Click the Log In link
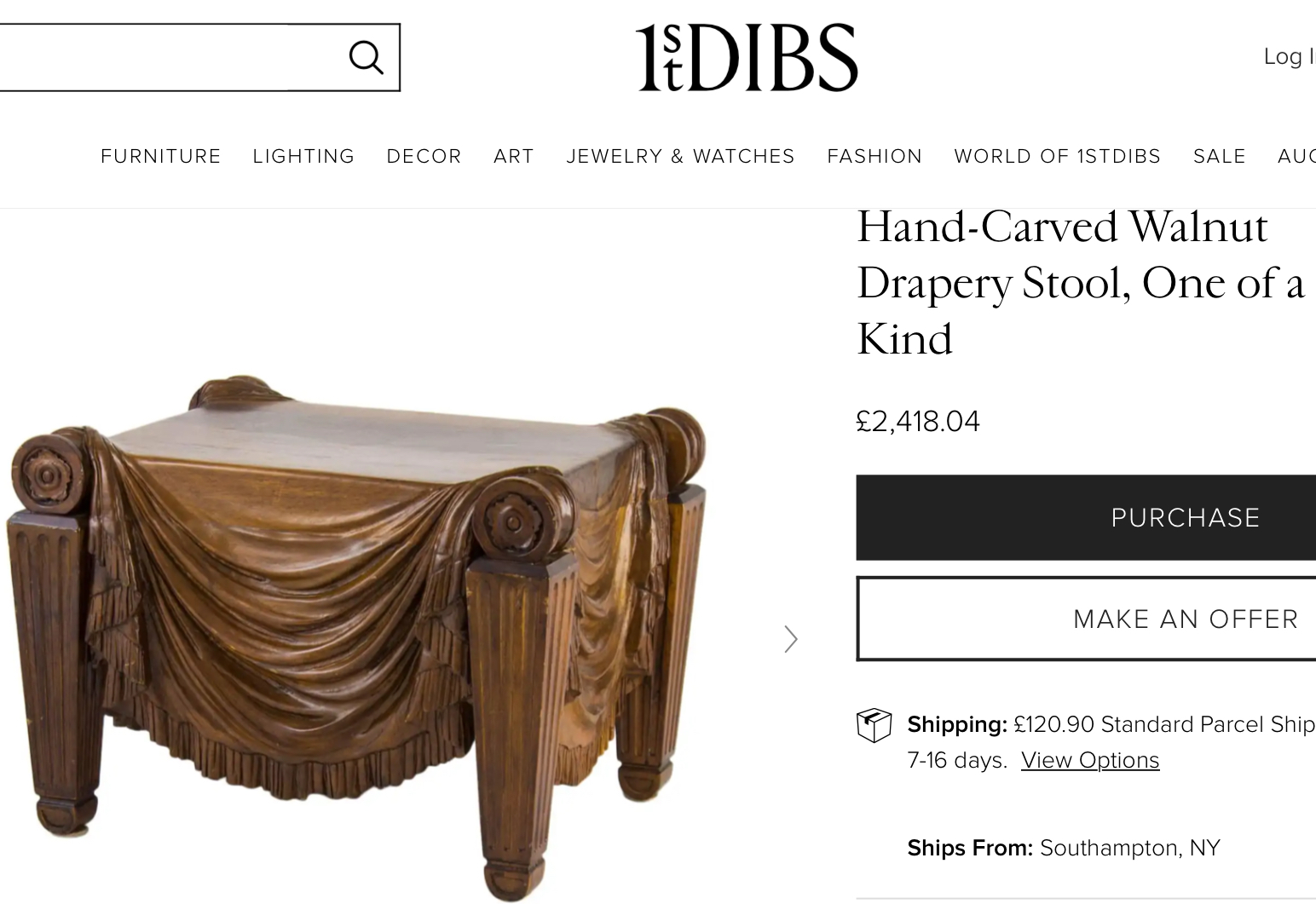This screenshot has height=904, width=1316. coord(1290,56)
